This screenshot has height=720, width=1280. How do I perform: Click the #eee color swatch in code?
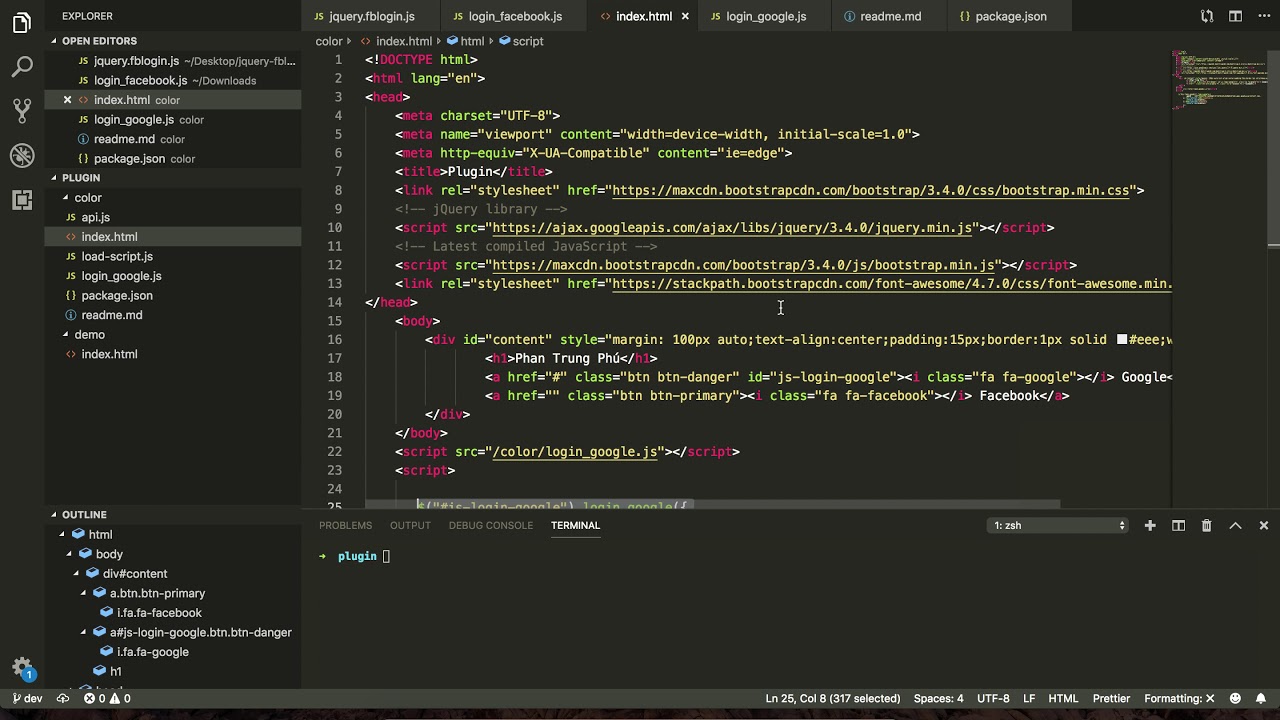coord(1122,340)
